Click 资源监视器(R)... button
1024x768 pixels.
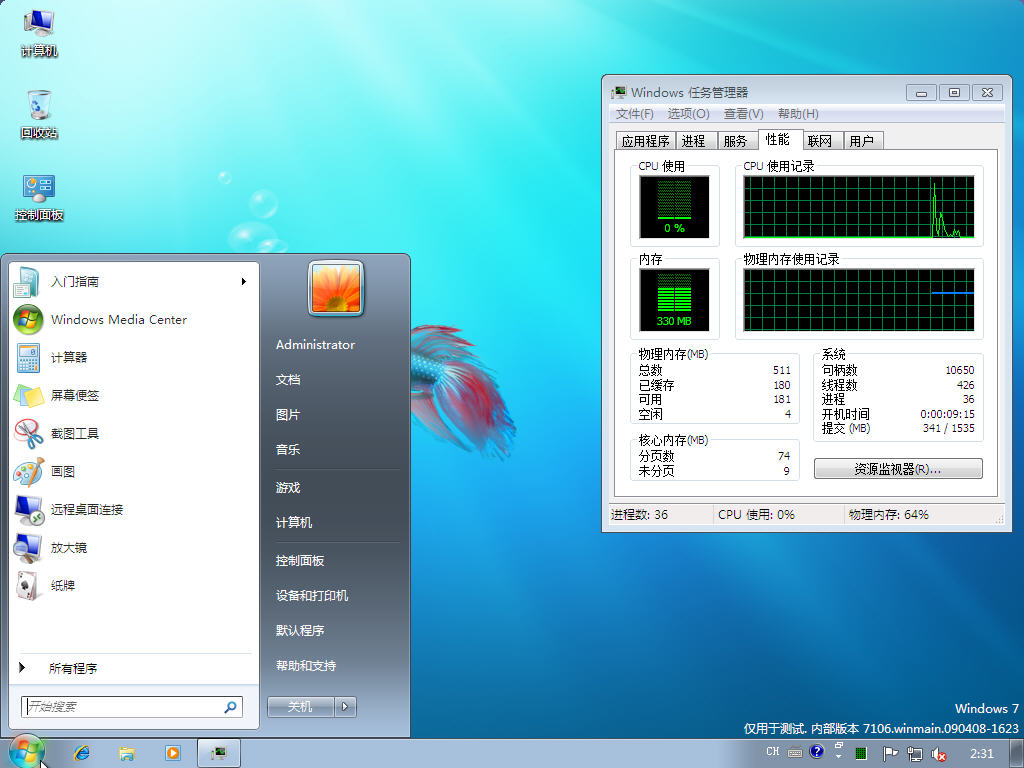coord(898,469)
